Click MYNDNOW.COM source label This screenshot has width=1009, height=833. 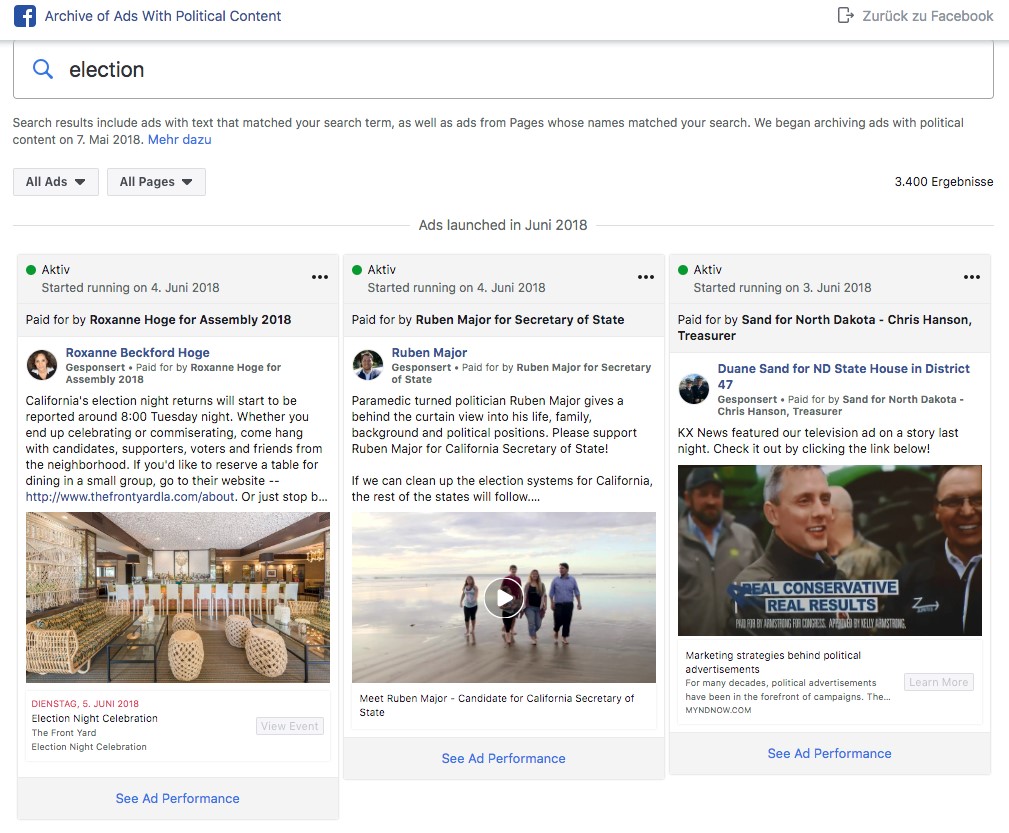[718, 710]
